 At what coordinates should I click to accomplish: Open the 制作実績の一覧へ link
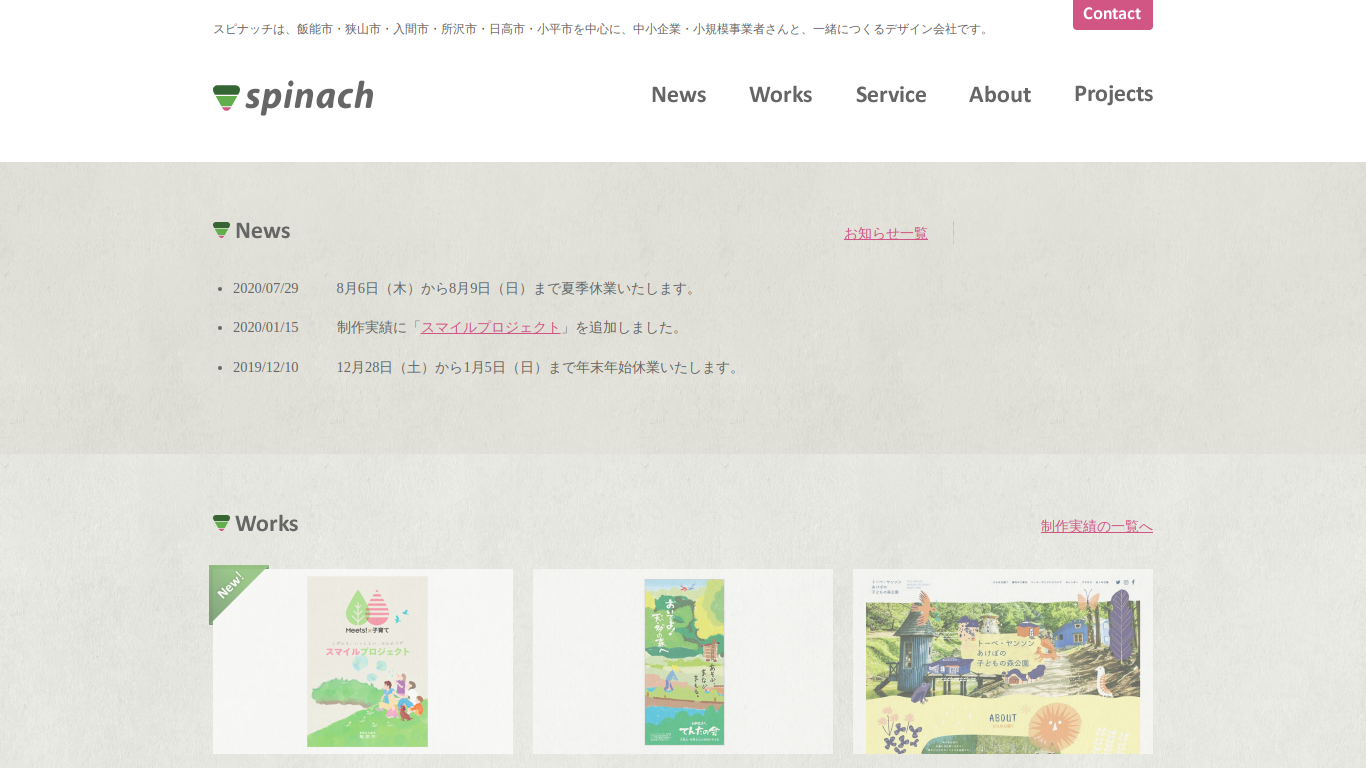click(1097, 526)
